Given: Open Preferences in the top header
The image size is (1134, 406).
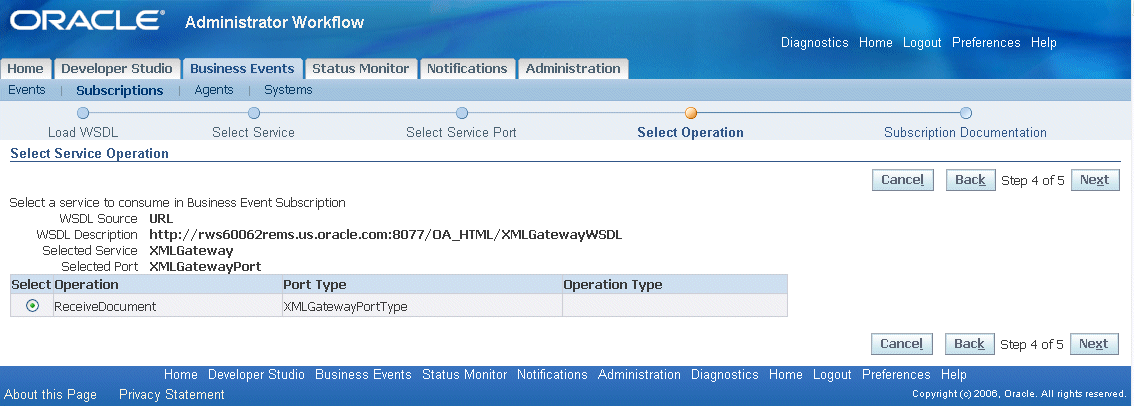Looking at the screenshot, I should [x=986, y=43].
